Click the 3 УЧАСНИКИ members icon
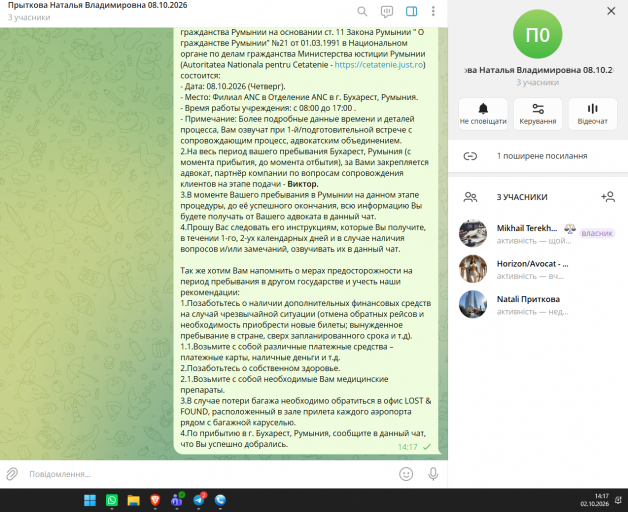The height and width of the screenshot is (512, 628). coord(470,197)
